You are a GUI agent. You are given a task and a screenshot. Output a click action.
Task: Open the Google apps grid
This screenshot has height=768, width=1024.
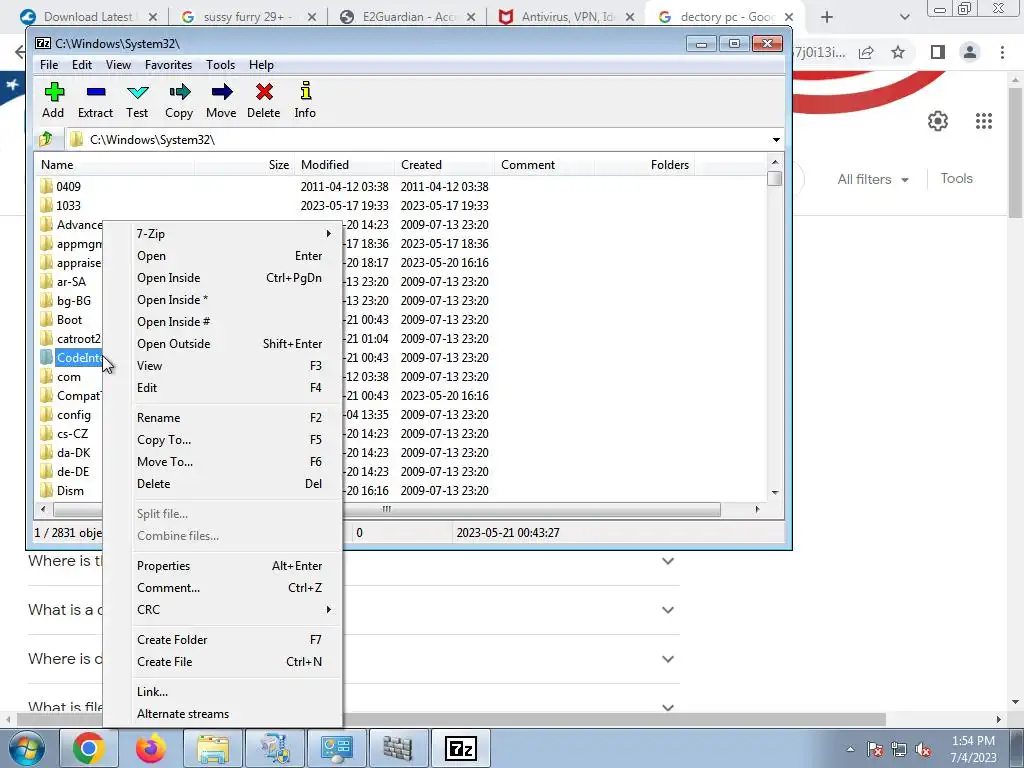(x=984, y=121)
